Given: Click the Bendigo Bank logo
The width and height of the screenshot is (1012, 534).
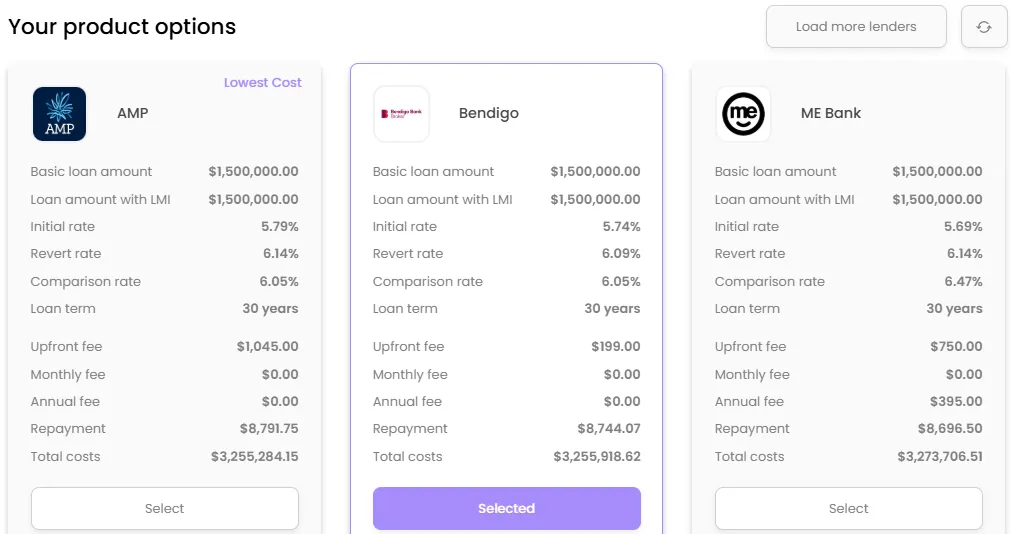Looking at the screenshot, I should point(401,114).
